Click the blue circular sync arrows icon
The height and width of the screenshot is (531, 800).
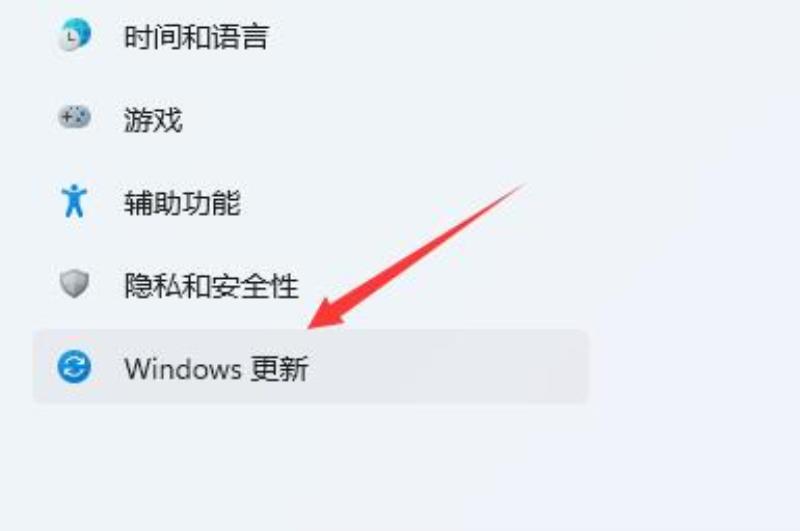tap(74, 367)
